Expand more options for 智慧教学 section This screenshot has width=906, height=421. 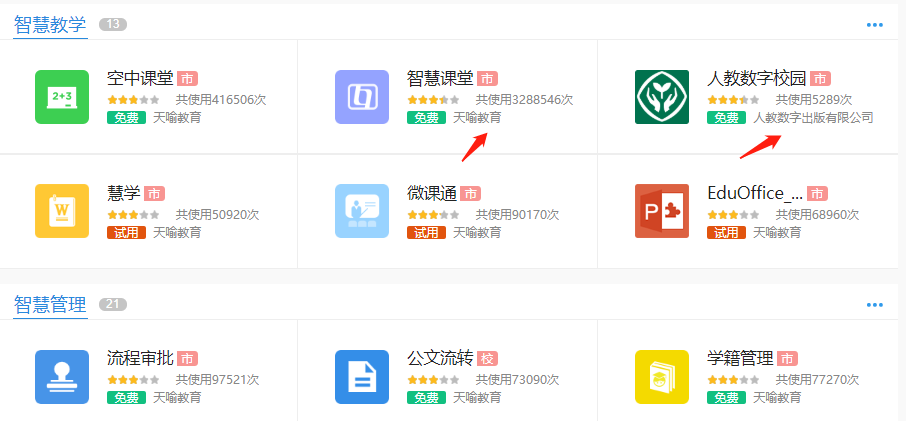[x=874, y=25]
